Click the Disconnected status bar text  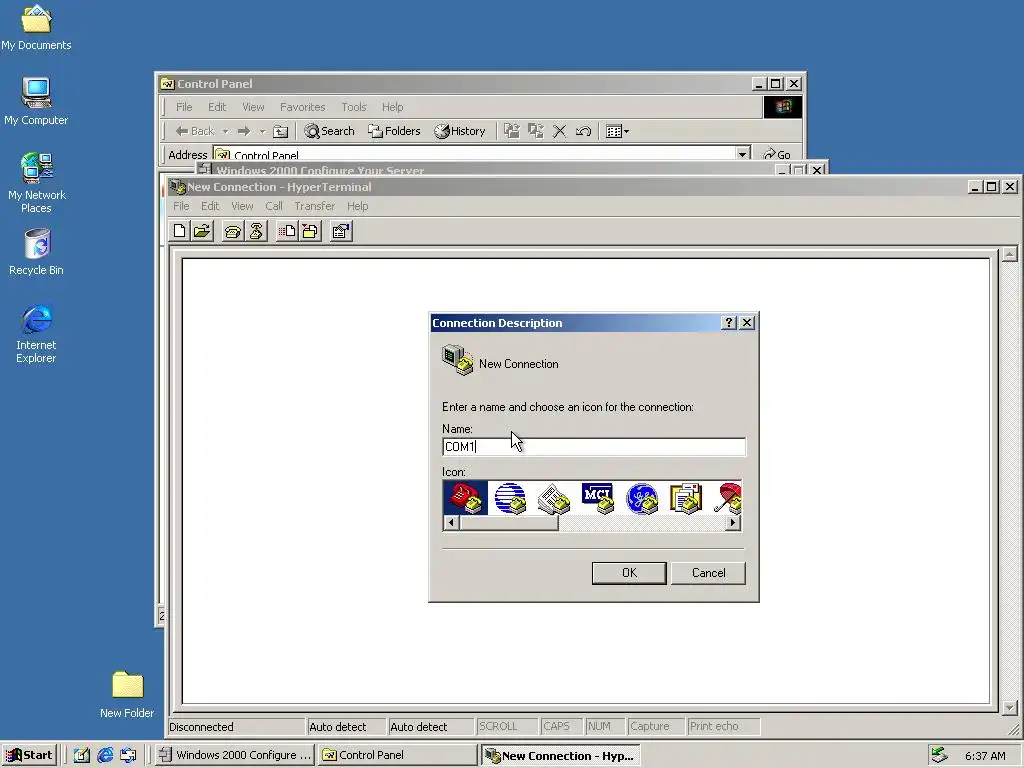[x=201, y=727]
